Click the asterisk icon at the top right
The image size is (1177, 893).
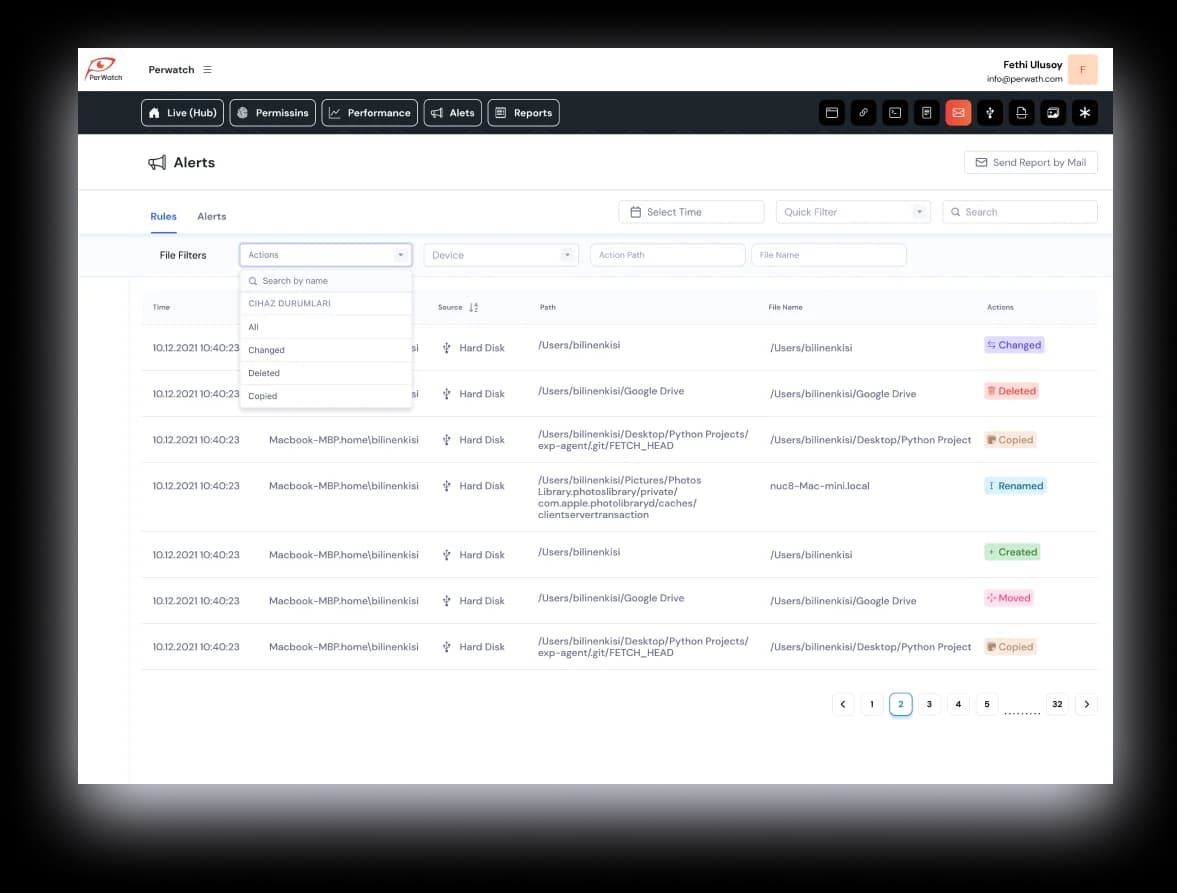tap(1085, 113)
